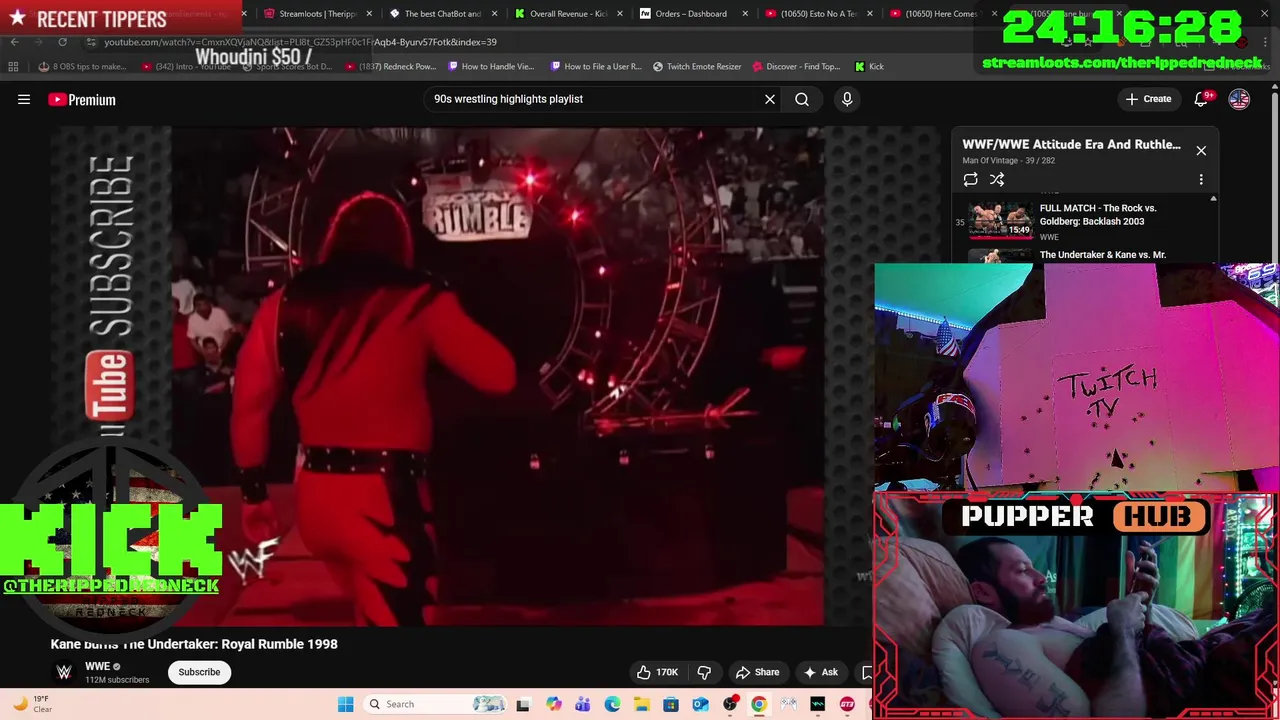Open the browser apps grid
Screen dimensions: 1280x720
(x=13, y=67)
